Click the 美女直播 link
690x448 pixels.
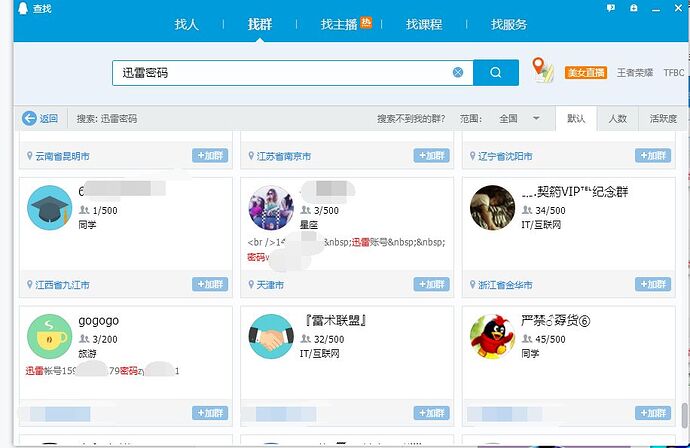point(585,73)
